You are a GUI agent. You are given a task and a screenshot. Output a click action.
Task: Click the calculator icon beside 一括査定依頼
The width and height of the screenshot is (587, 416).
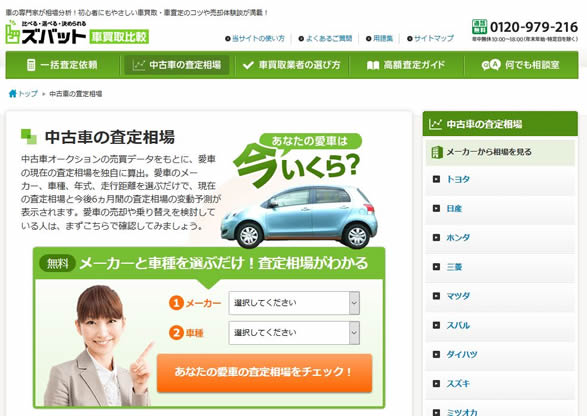[x=31, y=65]
